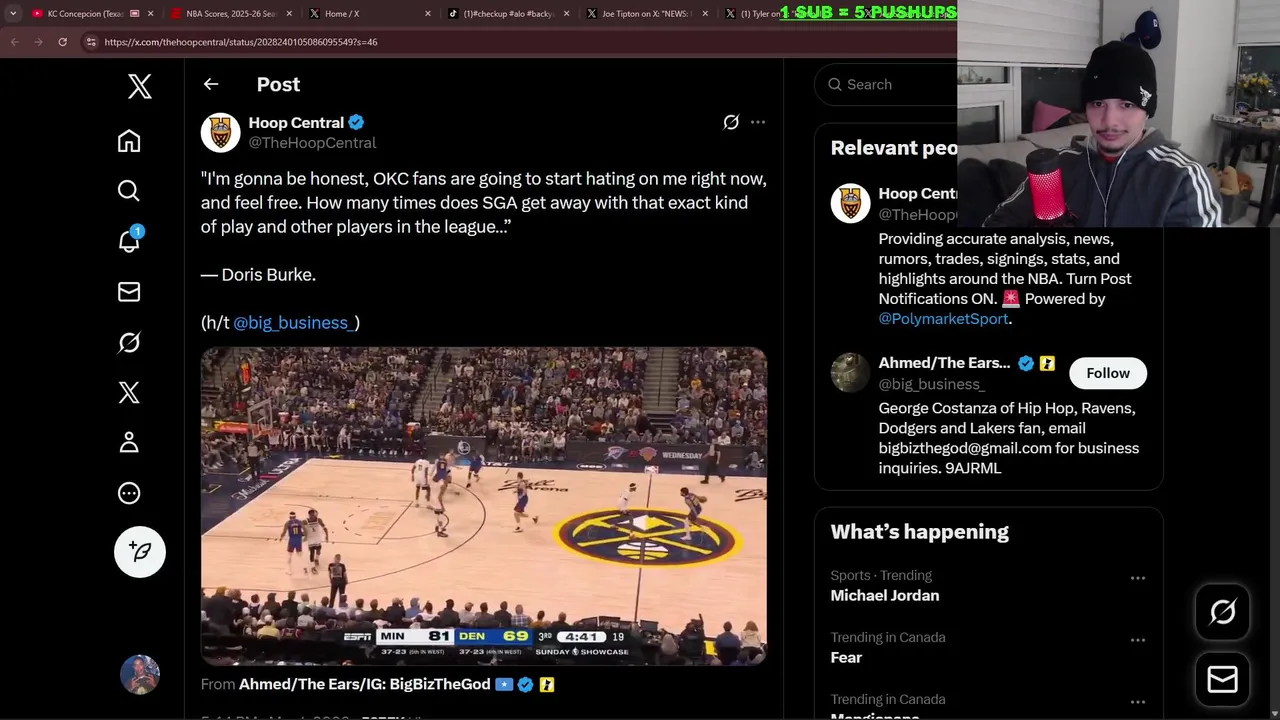Open account avatar at sidebar bottom
This screenshot has width=1280, height=720.
140,675
